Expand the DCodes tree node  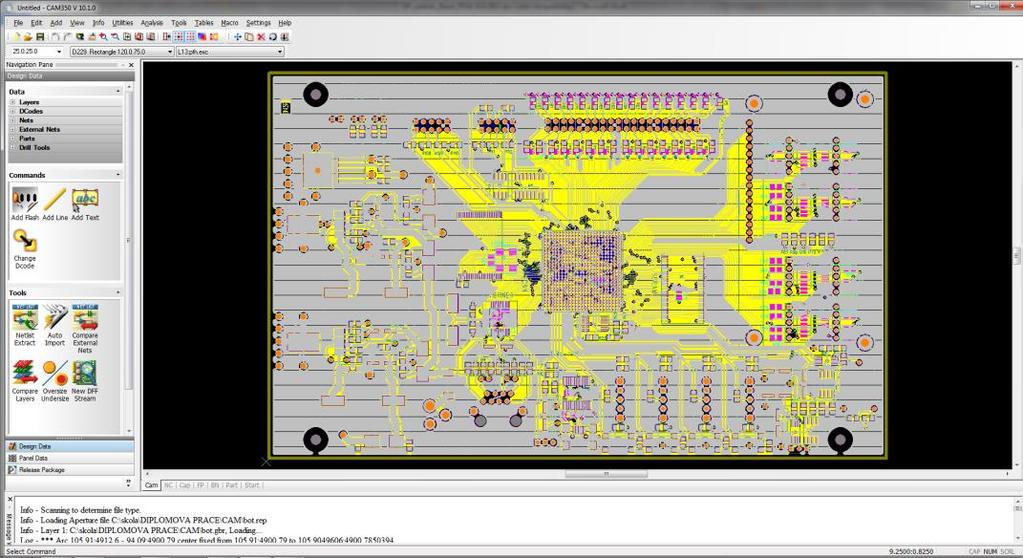click(x=12, y=112)
